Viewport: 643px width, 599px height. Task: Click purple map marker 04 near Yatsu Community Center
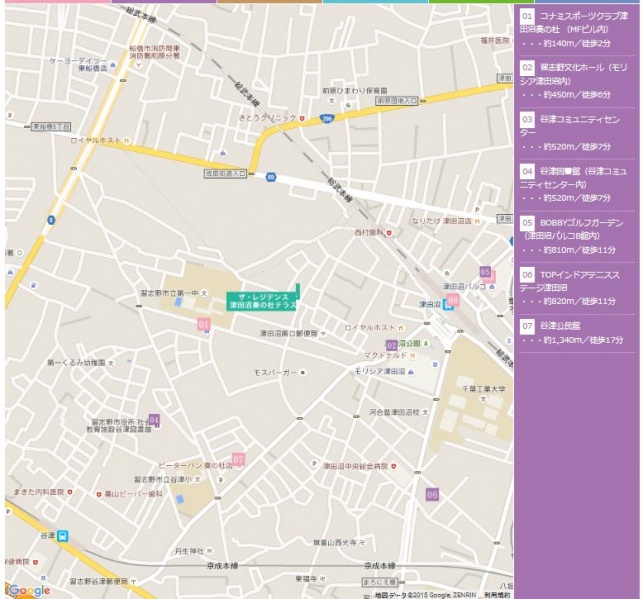point(154,419)
